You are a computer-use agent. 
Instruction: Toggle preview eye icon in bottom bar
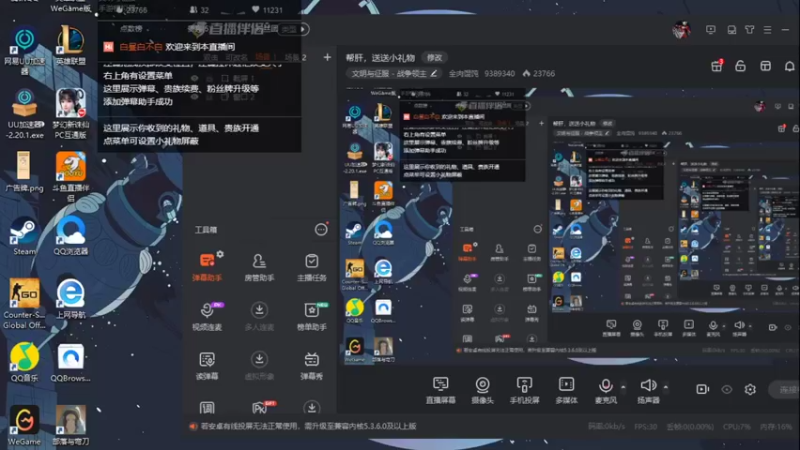click(727, 390)
